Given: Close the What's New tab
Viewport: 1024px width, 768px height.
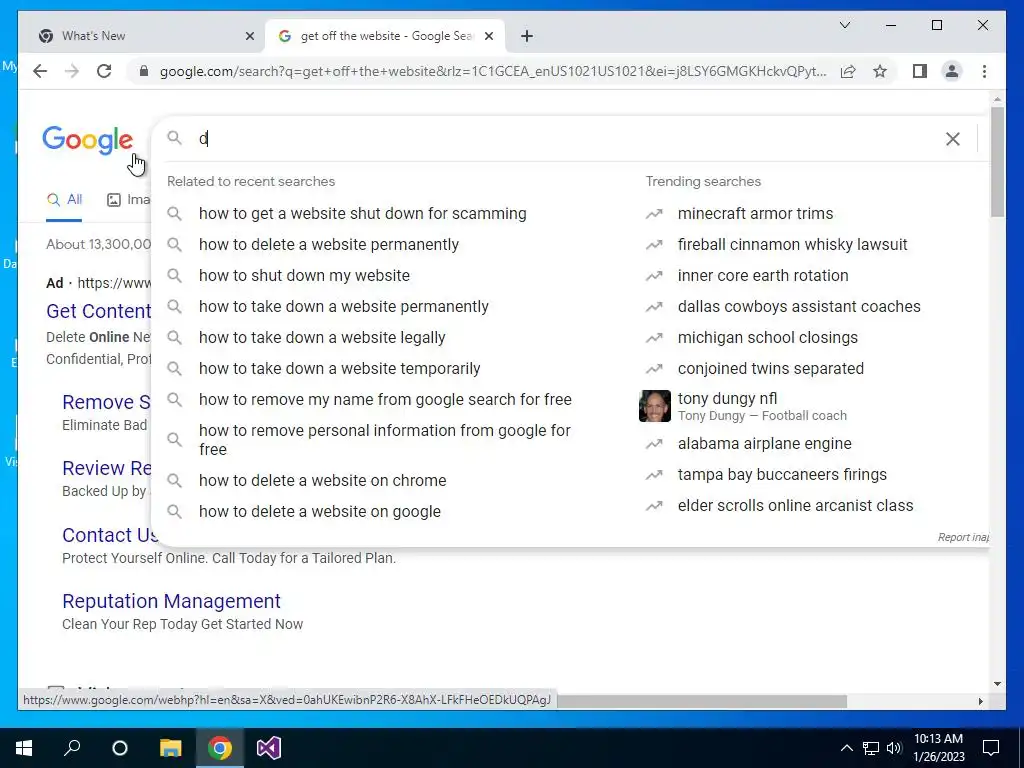Looking at the screenshot, I should [x=249, y=36].
